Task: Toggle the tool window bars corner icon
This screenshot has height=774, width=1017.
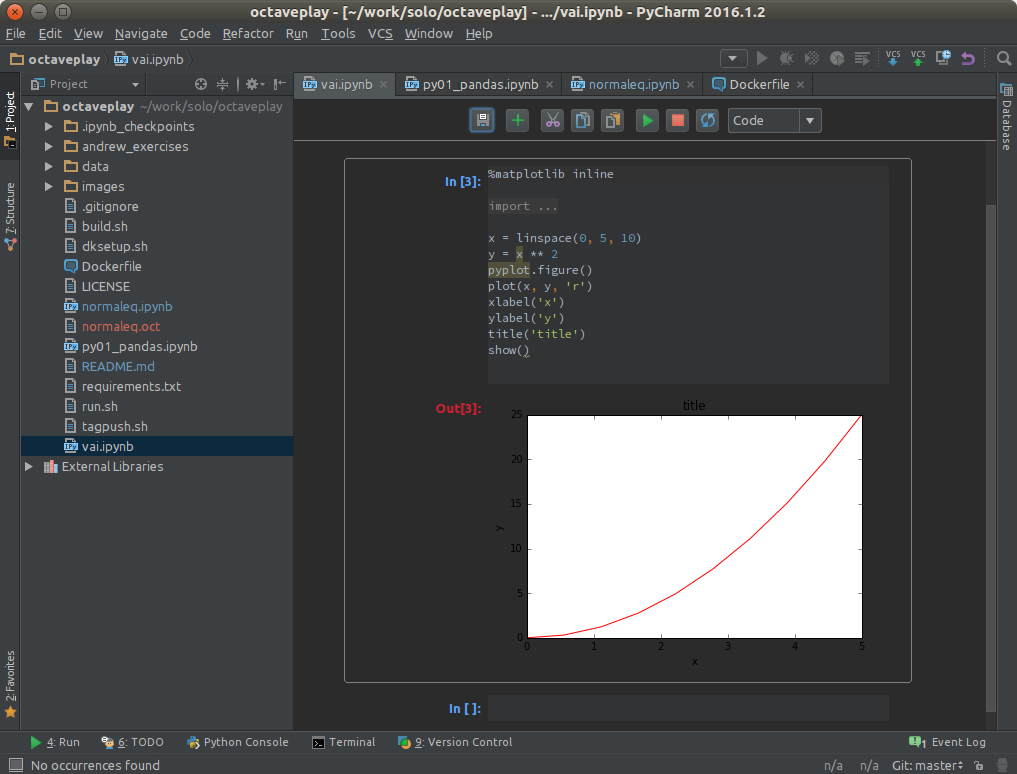Action: click(16, 765)
